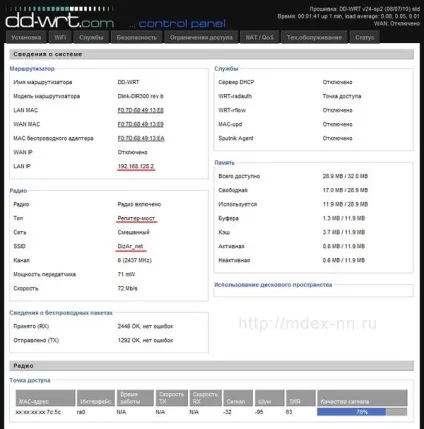Click the SSID value DizAr_net
The height and width of the screenshot is (429, 424).
pos(130,246)
